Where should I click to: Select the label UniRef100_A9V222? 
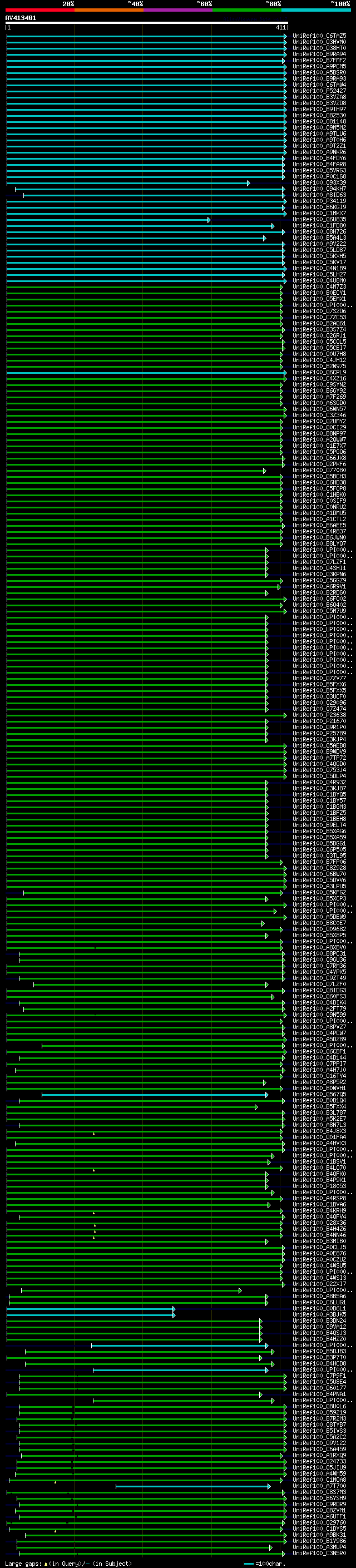point(319,244)
